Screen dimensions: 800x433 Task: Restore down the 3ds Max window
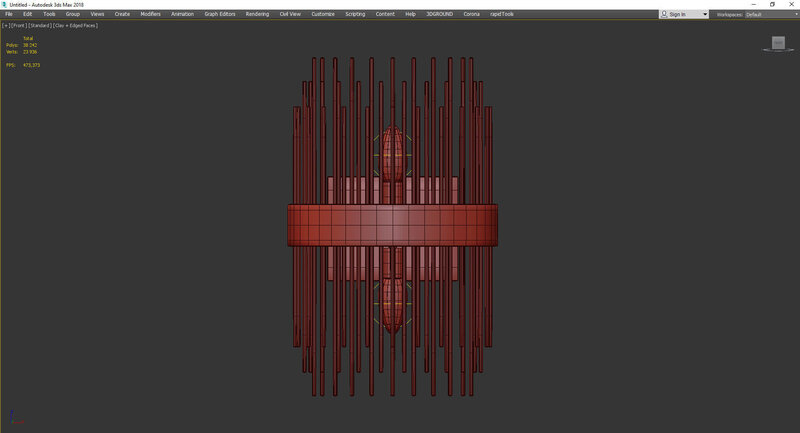[772, 4]
